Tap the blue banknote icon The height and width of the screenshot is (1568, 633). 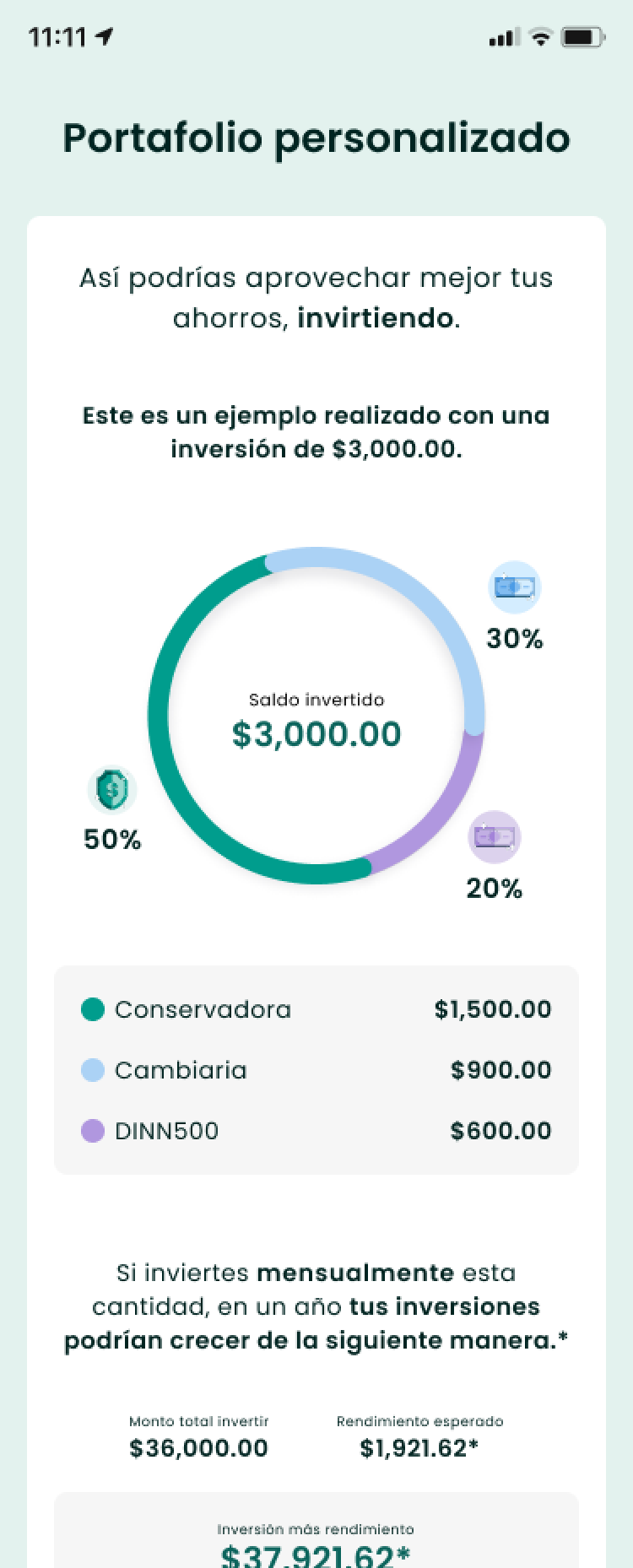(514, 587)
